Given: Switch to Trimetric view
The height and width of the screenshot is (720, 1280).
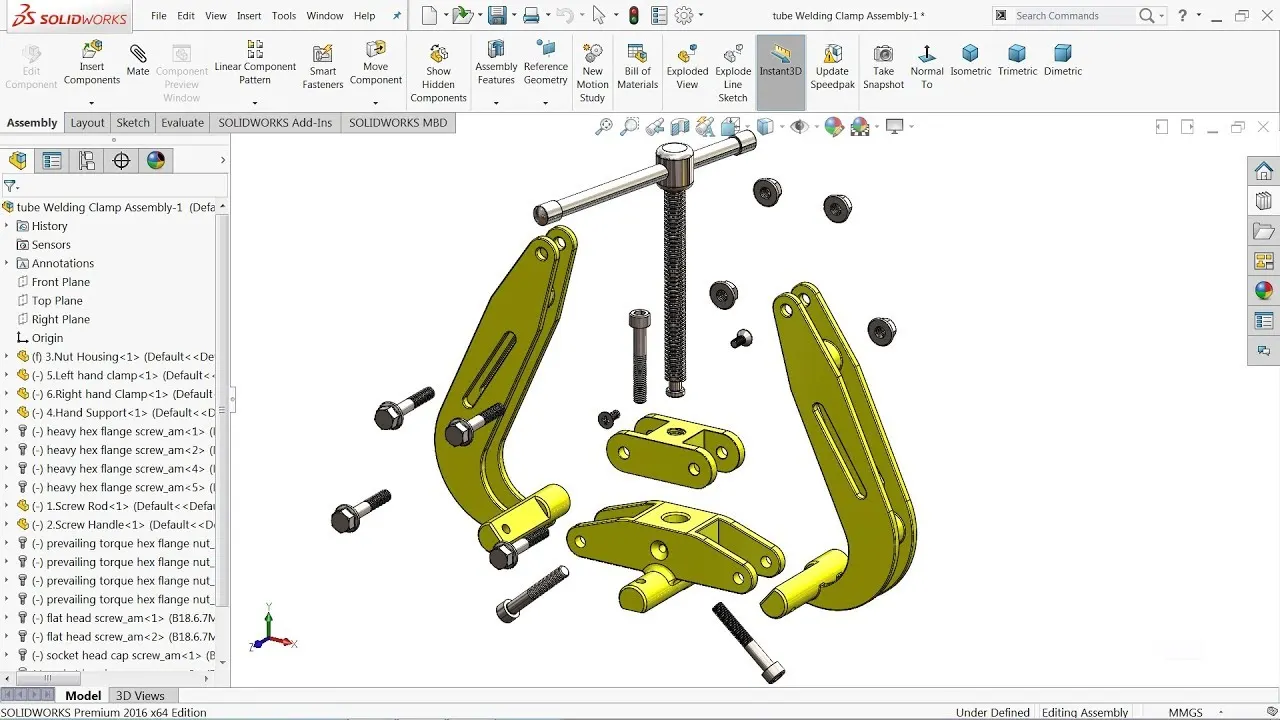Looking at the screenshot, I should click(1017, 61).
